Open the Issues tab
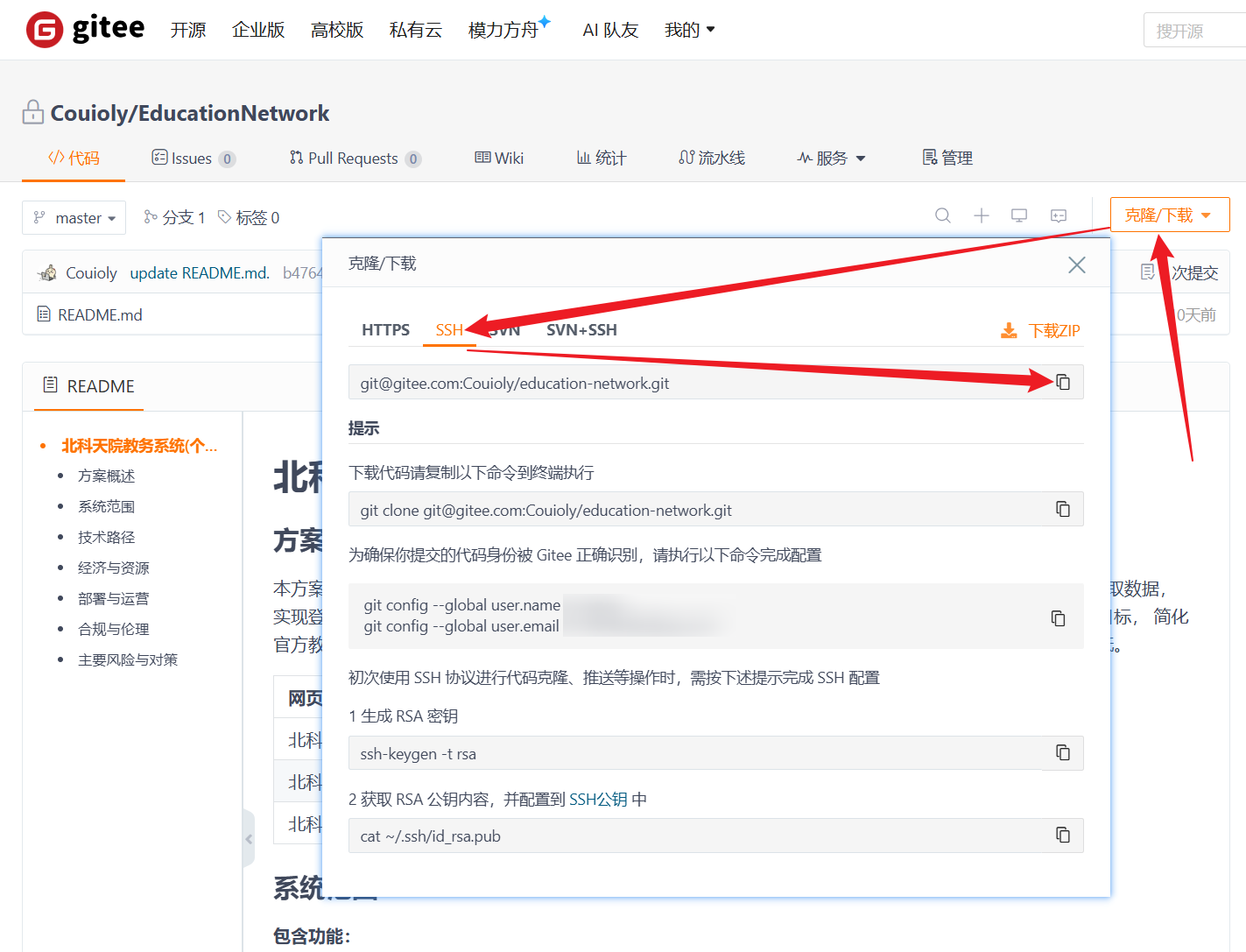Screen dimensions: 1246x952 [193, 158]
